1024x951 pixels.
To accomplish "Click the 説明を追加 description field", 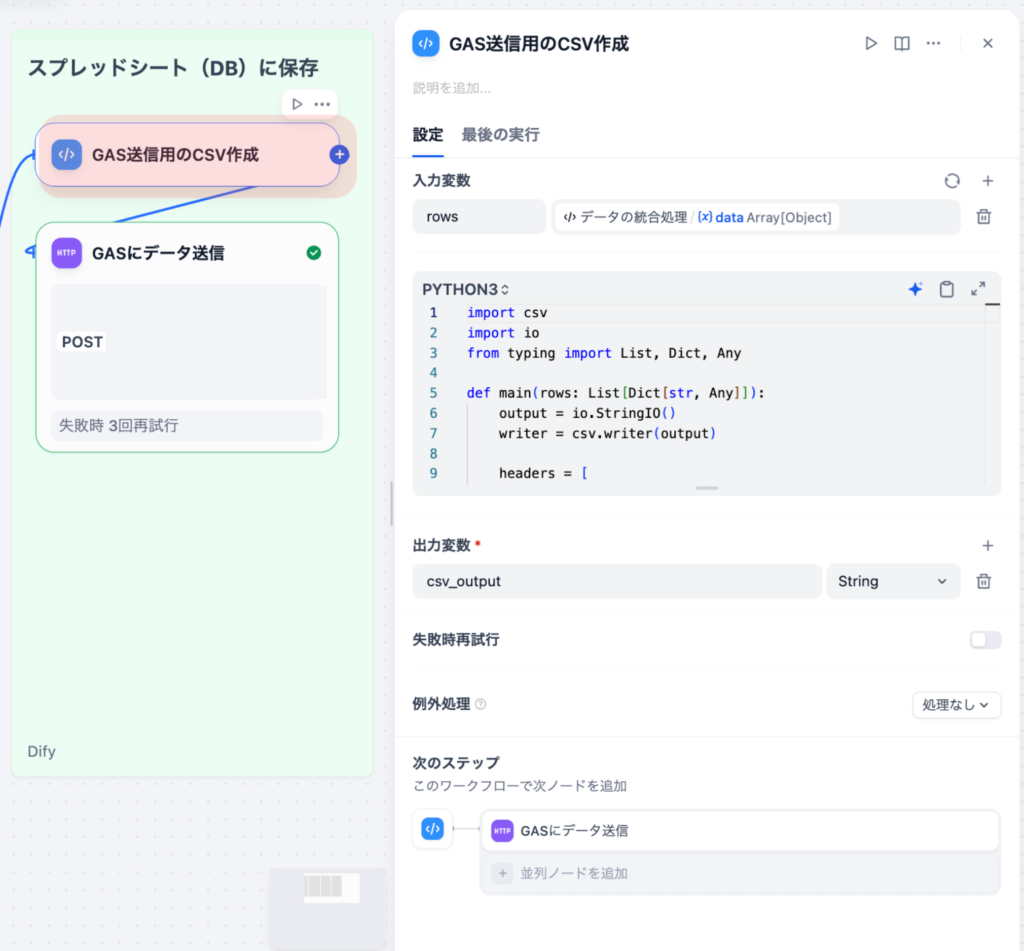I will point(450,90).
